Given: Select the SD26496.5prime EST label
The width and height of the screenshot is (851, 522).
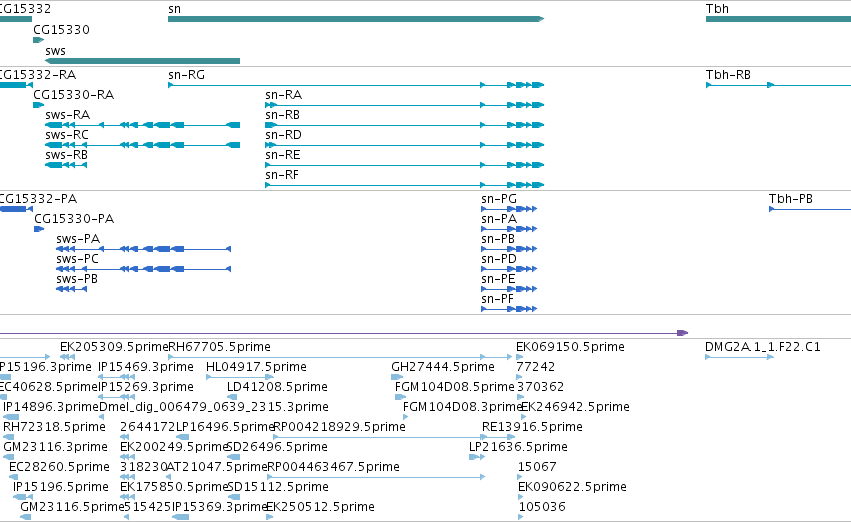Looking at the screenshot, I should pyautogui.click(x=277, y=447).
